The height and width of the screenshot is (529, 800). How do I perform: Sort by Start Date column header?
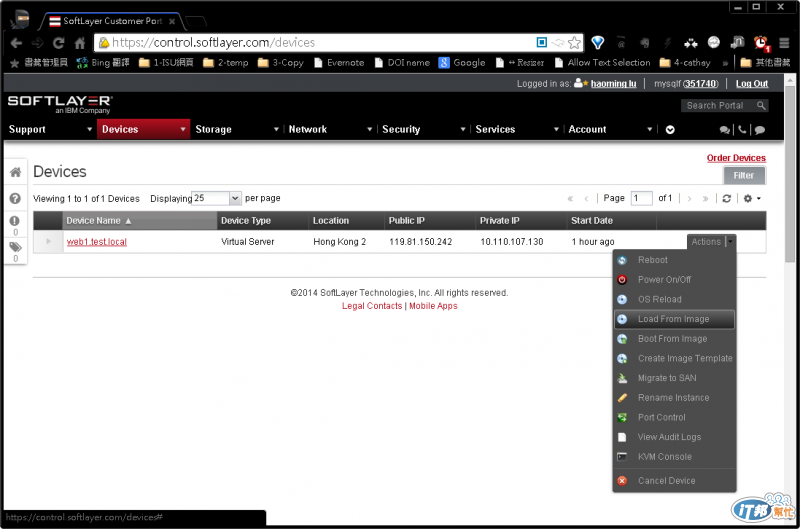click(611, 221)
